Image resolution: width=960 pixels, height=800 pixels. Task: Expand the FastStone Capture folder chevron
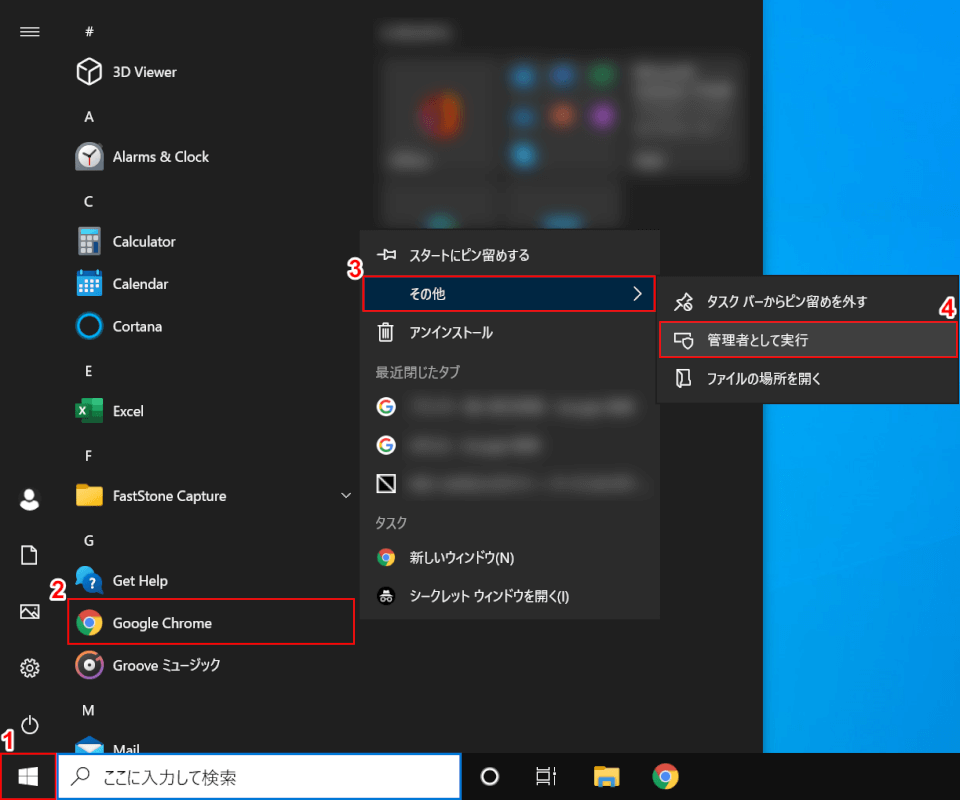tap(346, 495)
